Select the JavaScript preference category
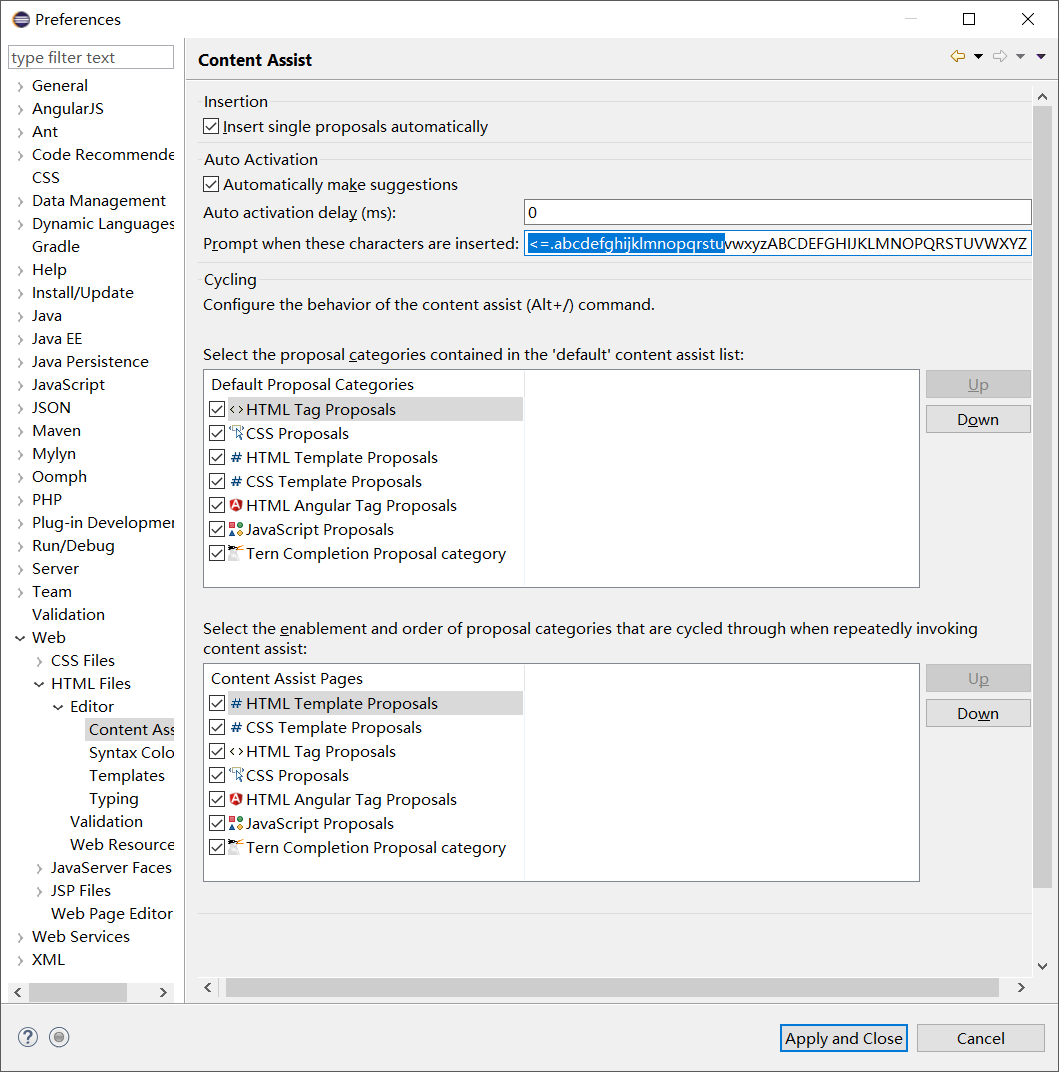The image size is (1059, 1072). [x=68, y=385]
